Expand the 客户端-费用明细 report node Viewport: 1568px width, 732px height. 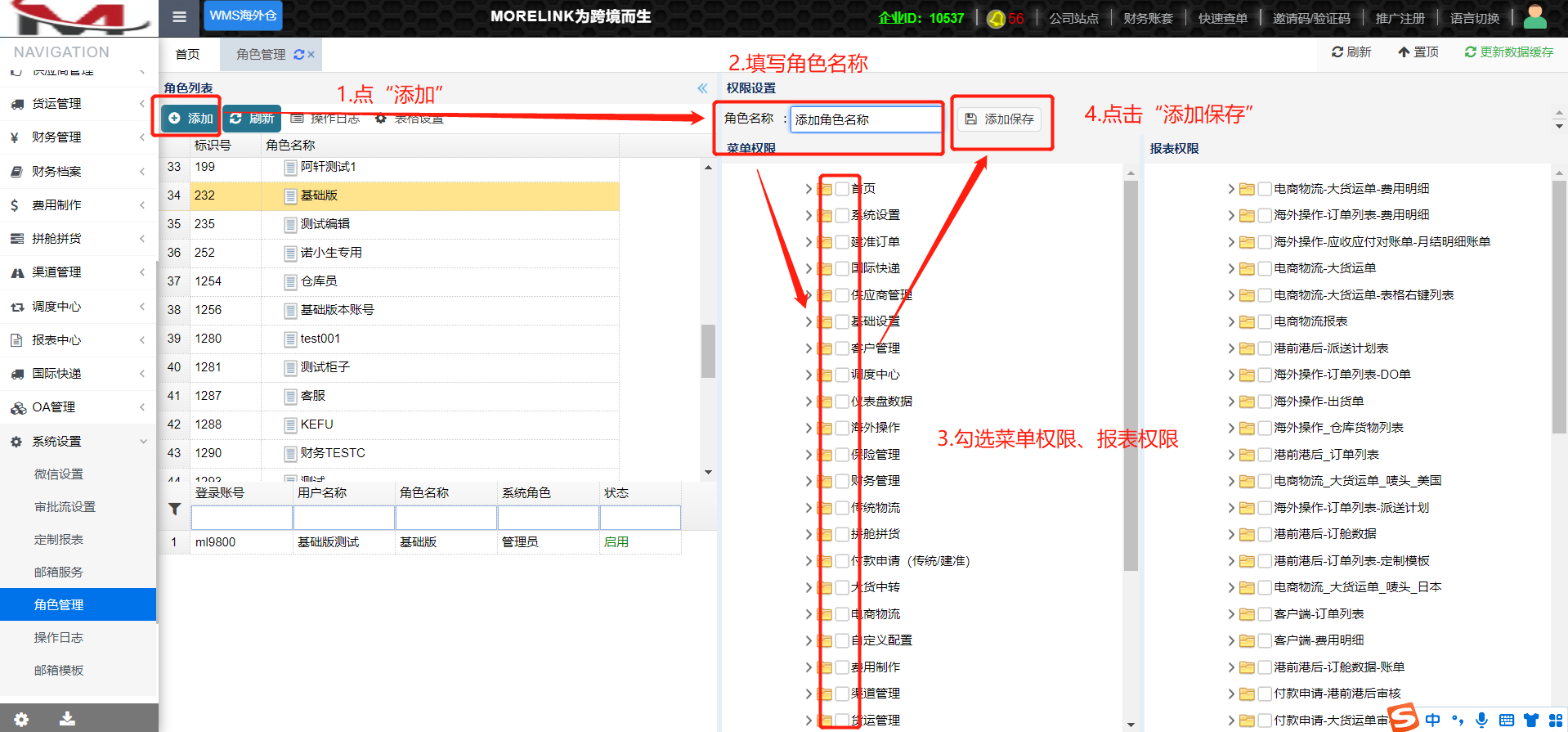coord(1231,640)
